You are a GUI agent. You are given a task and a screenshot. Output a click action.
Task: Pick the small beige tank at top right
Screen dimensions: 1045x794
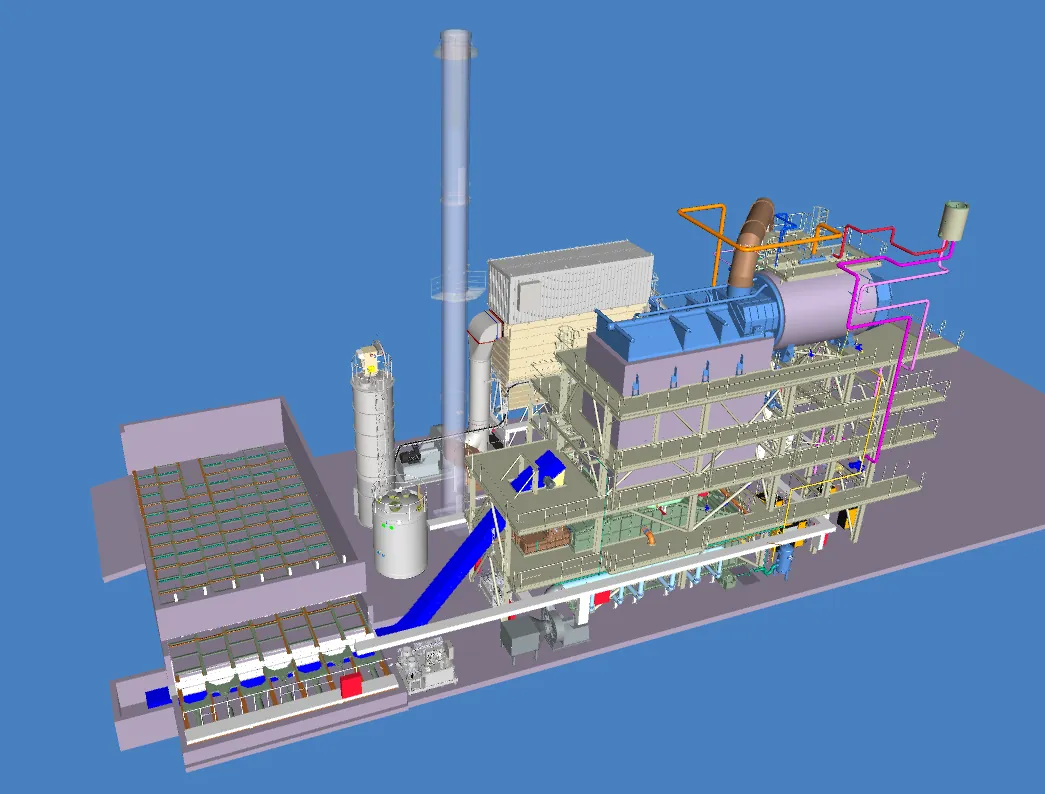(952, 219)
